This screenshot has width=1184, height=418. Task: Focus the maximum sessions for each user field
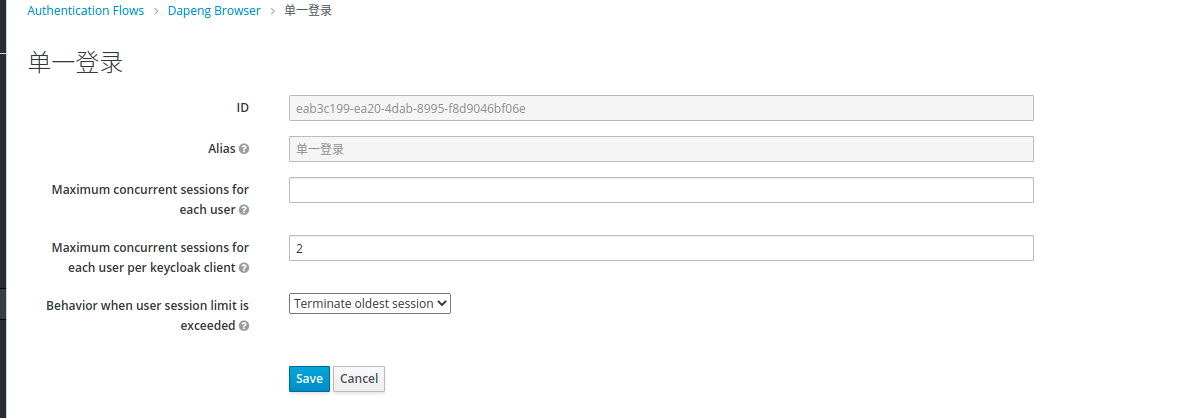[x=661, y=190]
